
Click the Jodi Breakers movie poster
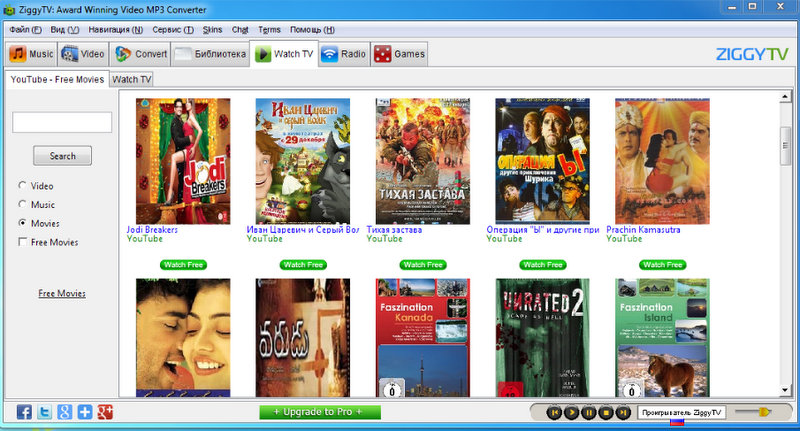(183, 161)
